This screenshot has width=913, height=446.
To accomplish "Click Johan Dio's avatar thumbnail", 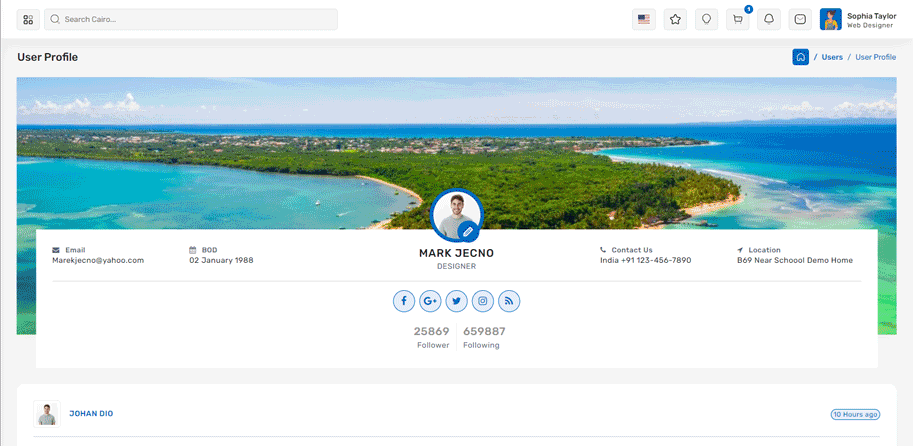I will tap(46, 413).
